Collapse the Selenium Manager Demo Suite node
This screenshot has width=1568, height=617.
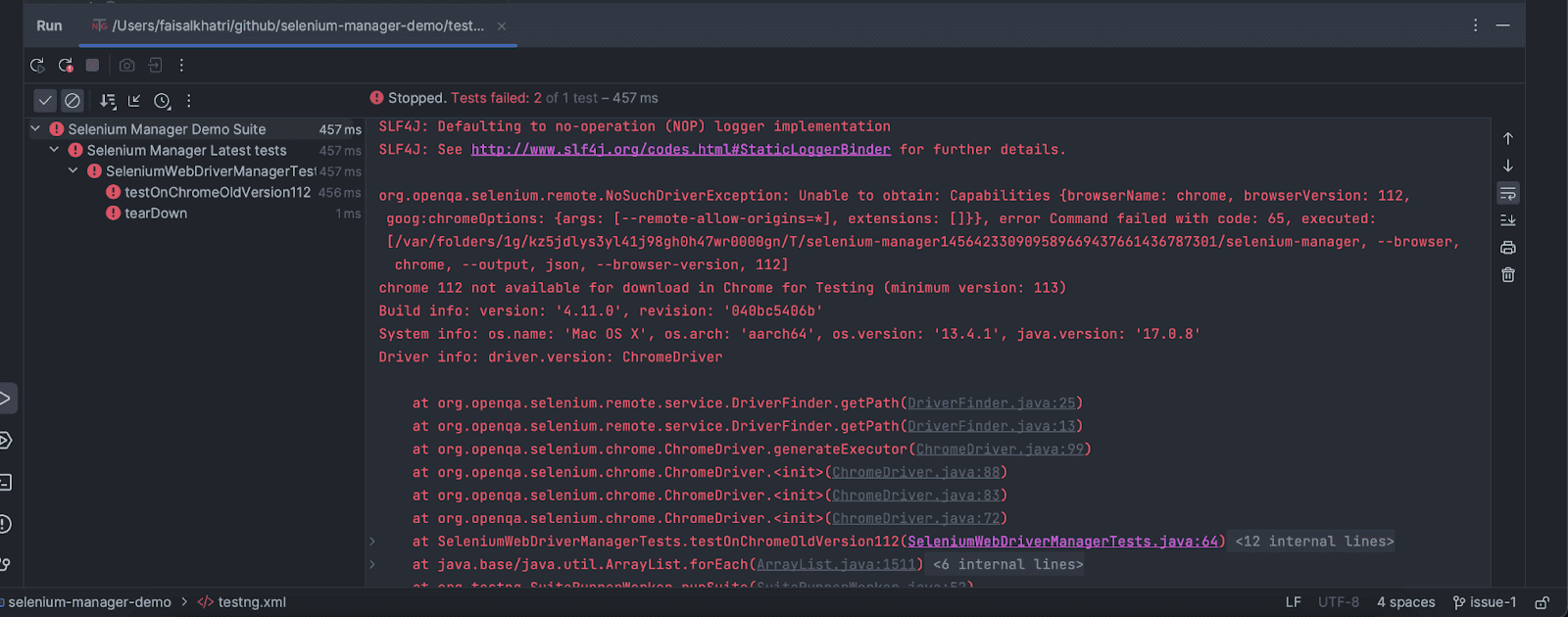click(35, 128)
